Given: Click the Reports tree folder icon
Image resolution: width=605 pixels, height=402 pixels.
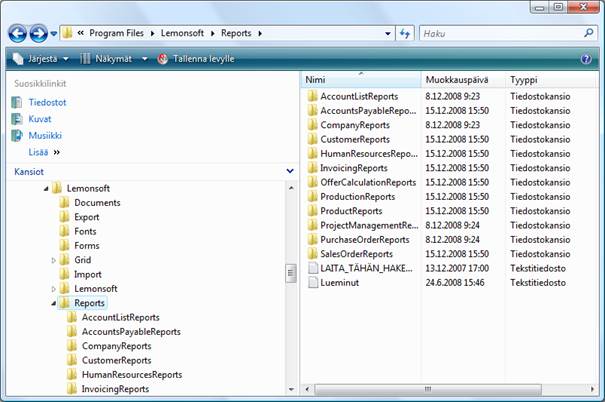Looking at the screenshot, I should click(x=65, y=303).
